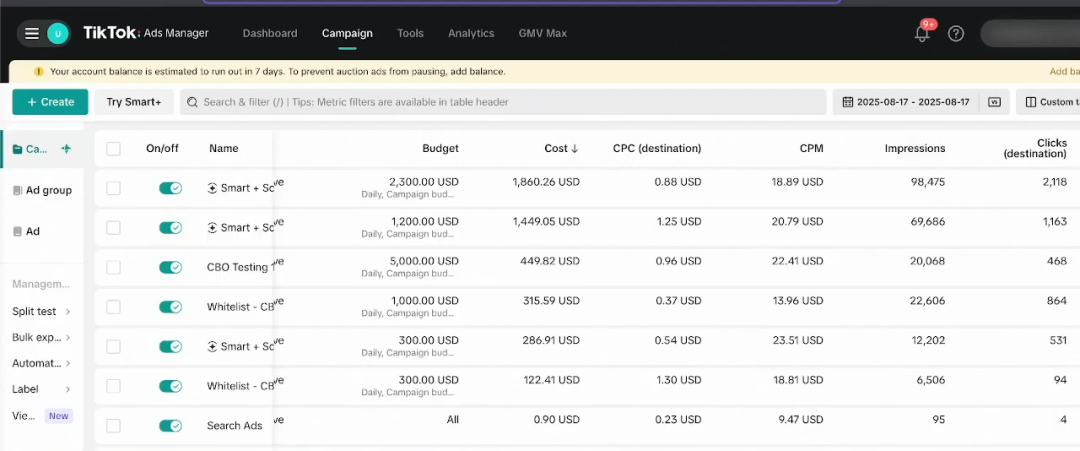
Task: Click the sparkle icon beside Campaign tab
Action: [66, 149]
